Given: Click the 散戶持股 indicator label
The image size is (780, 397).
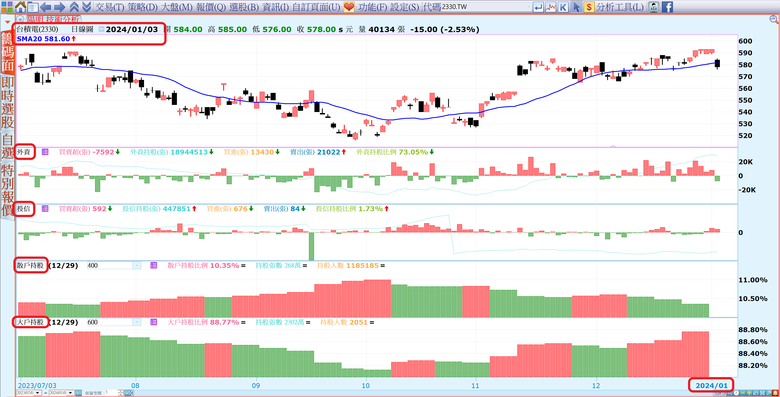Looking at the screenshot, I should coord(30,265).
